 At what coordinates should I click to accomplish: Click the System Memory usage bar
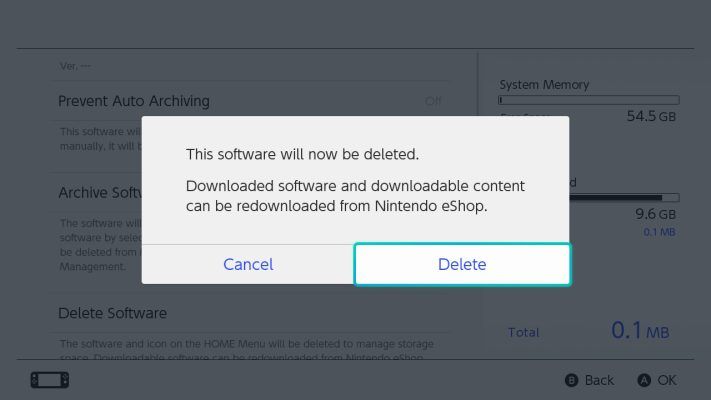tap(589, 100)
